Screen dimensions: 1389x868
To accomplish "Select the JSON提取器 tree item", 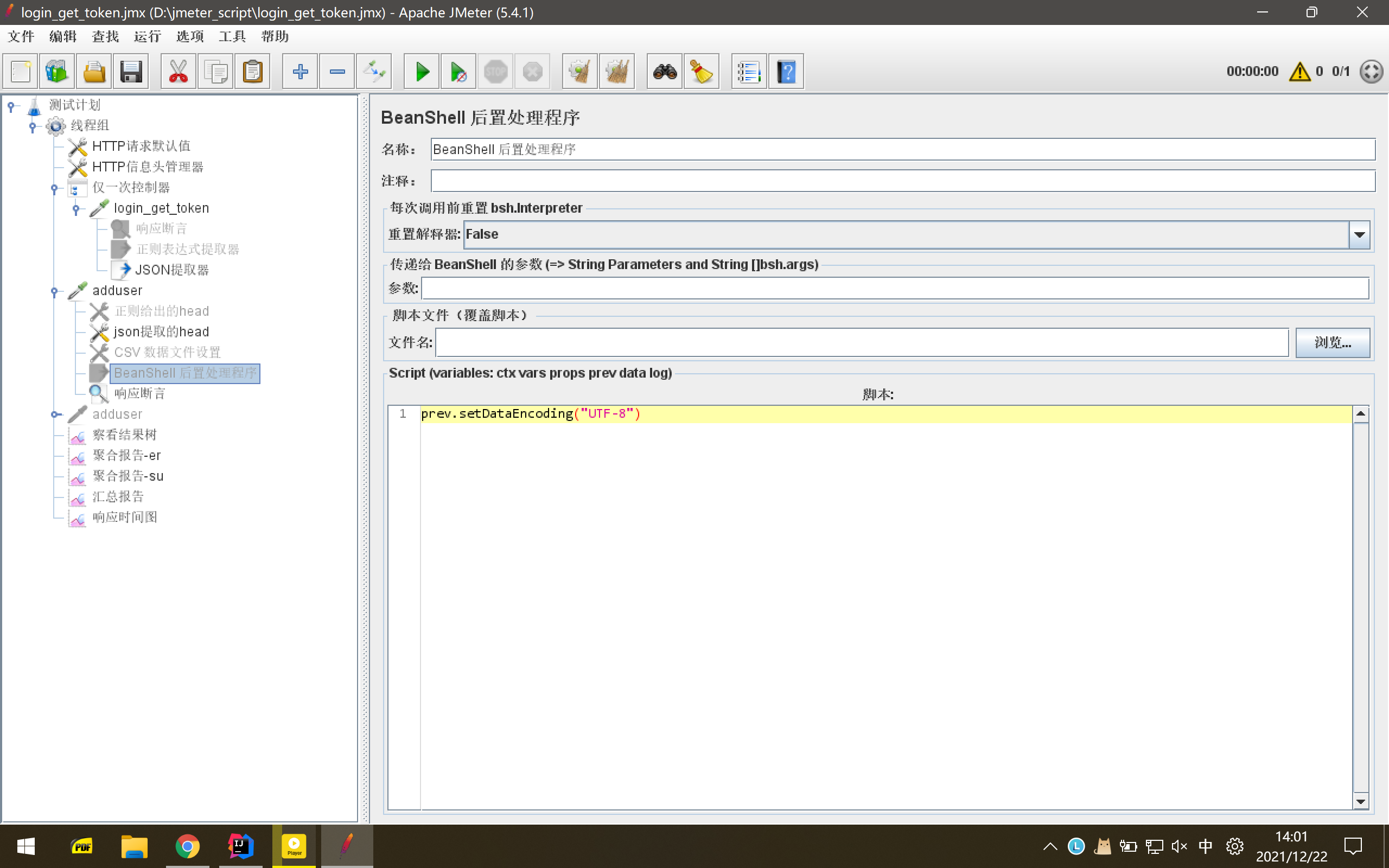I will point(171,270).
